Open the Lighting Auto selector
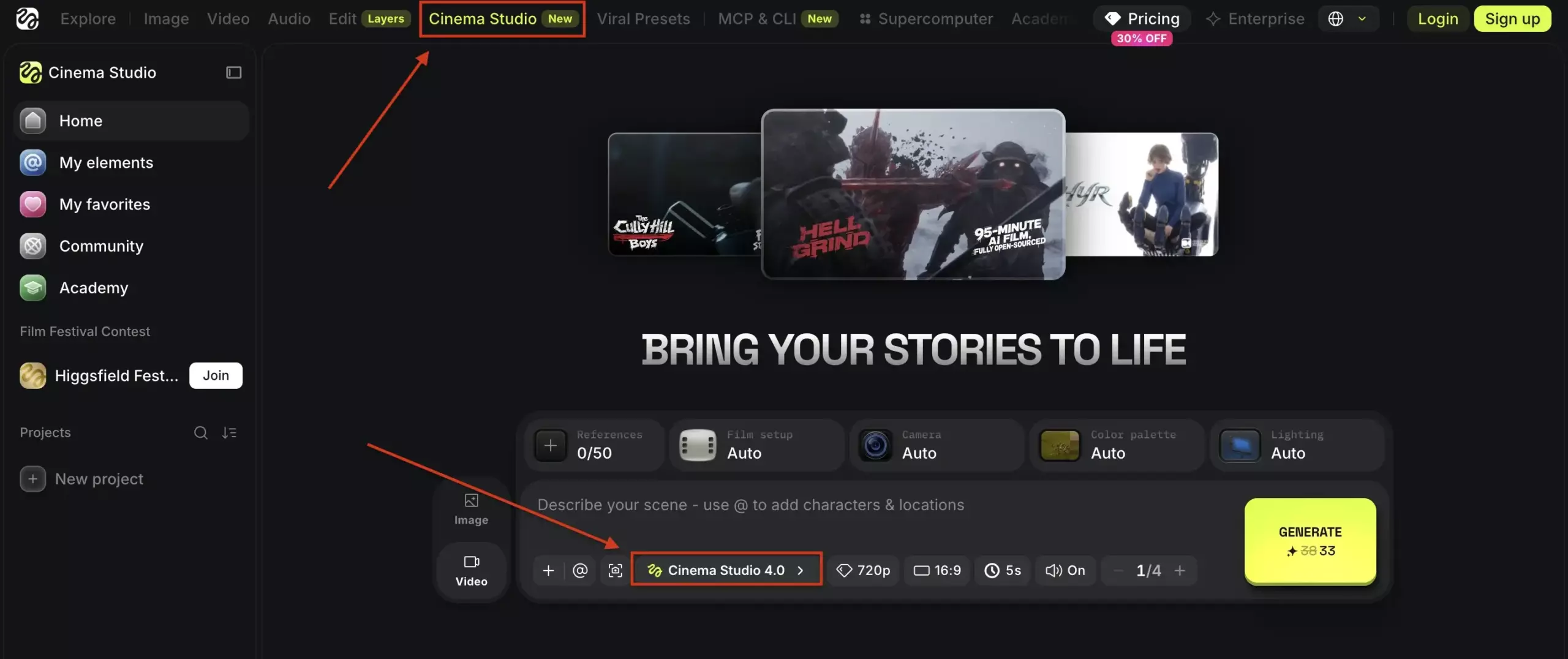The image size is (1568, 659). [1297, 445]
